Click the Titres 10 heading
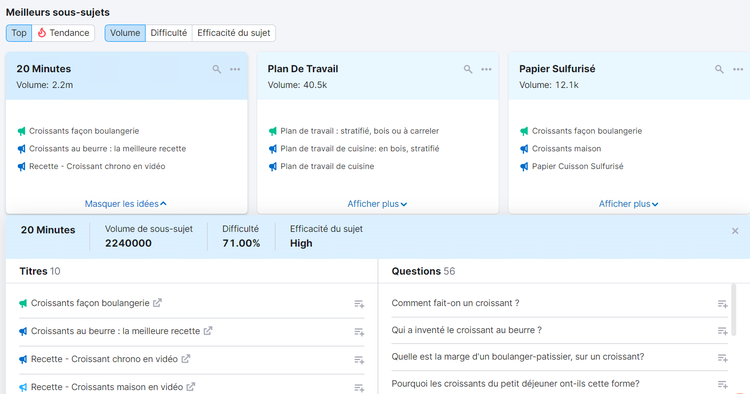The height and width of the screenshot is (394, 750). tap(40, 271)
